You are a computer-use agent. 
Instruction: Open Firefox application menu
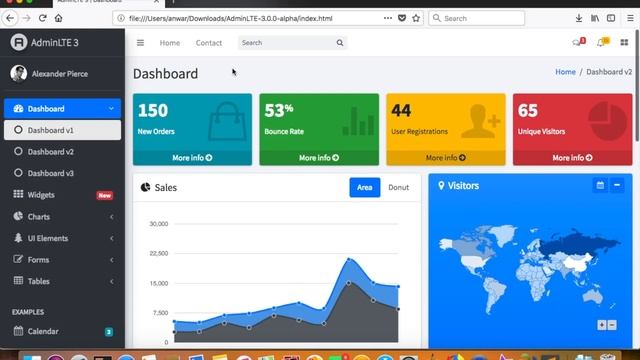630,18
